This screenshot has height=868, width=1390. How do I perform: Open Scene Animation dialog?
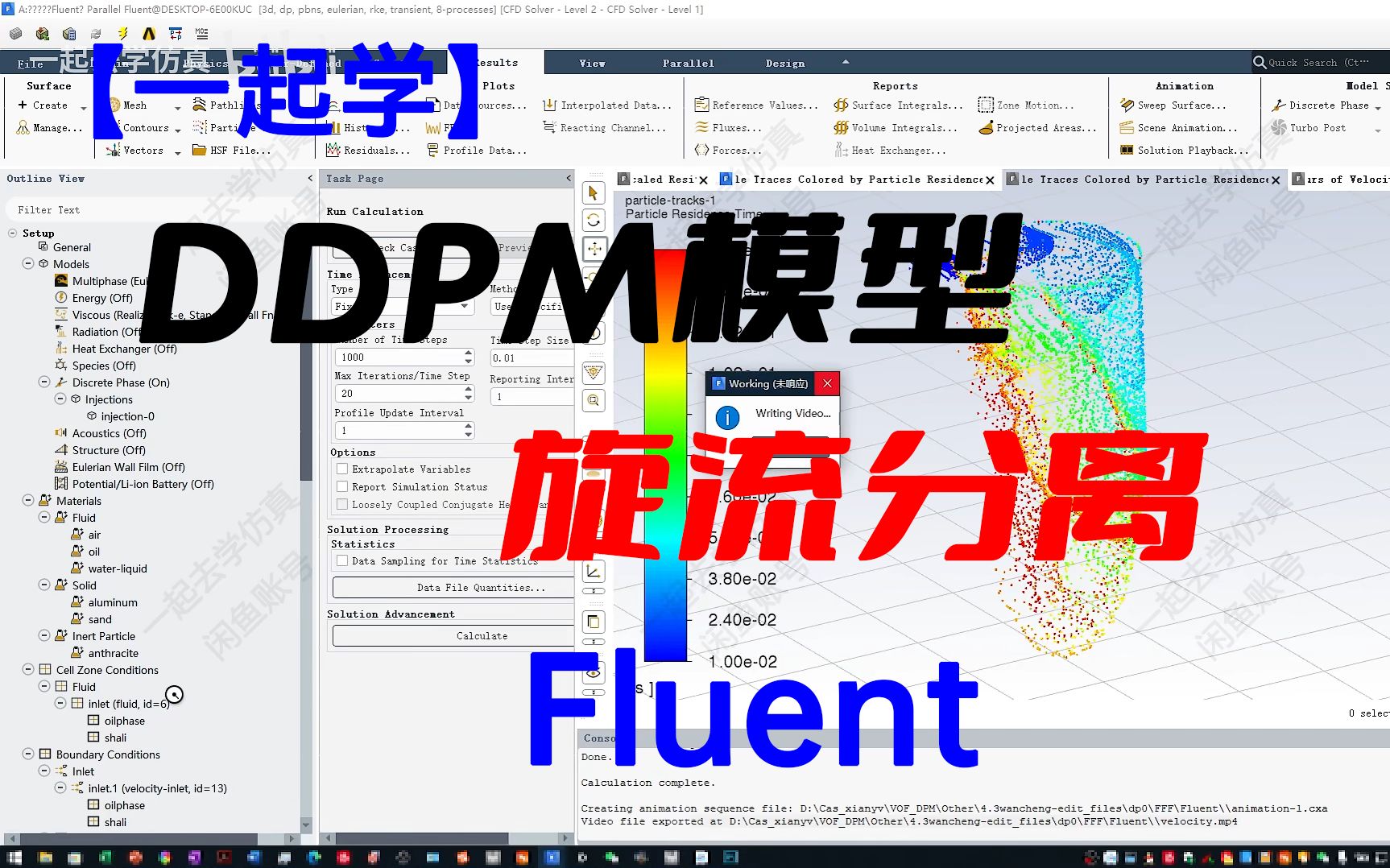tap(1179, 128)
